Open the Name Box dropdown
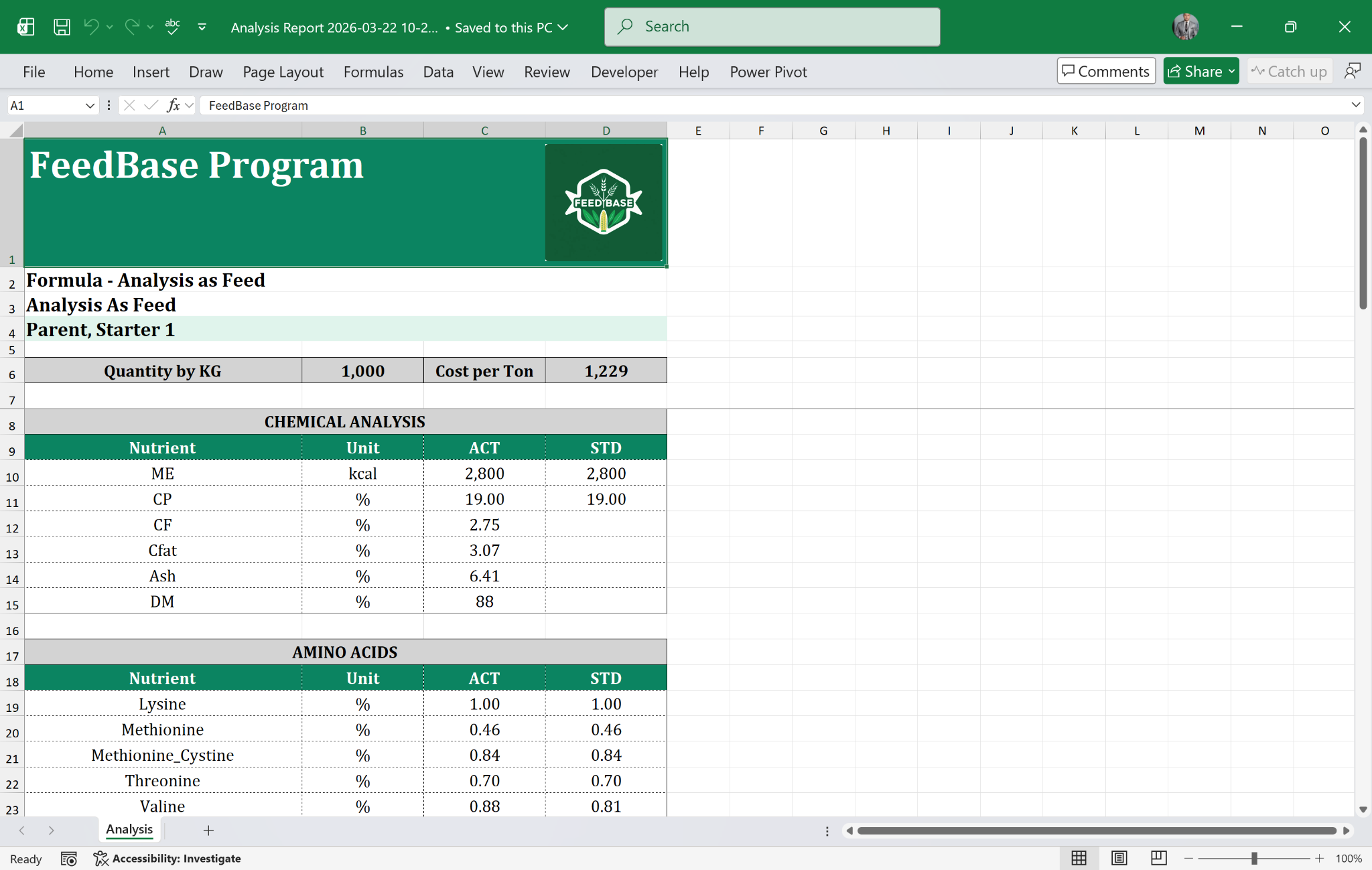Screen dimensions: 1372x870 [x=90, y=105]
